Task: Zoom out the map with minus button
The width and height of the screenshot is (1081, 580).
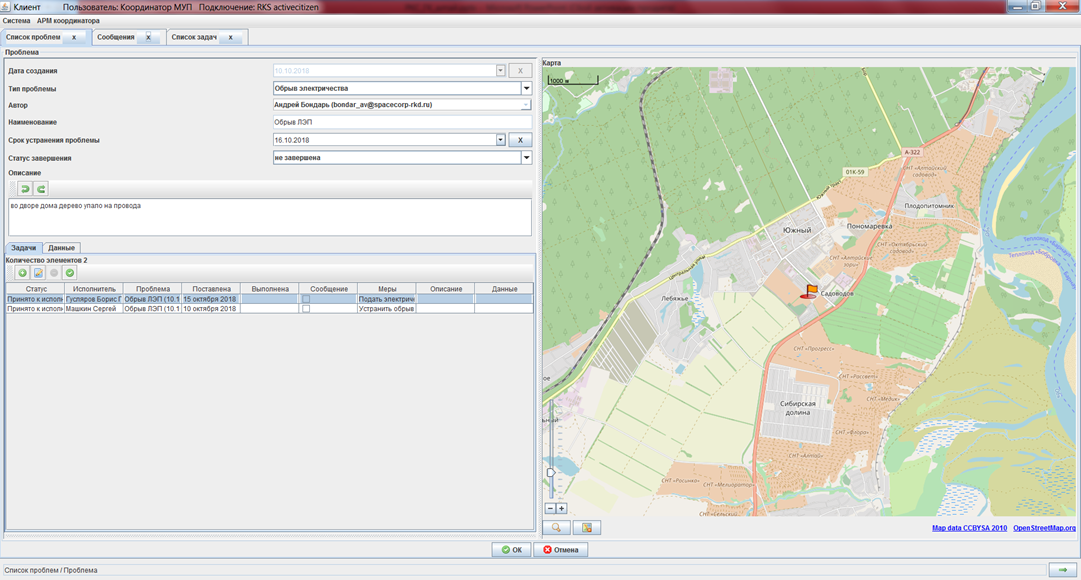Action: 550,508
